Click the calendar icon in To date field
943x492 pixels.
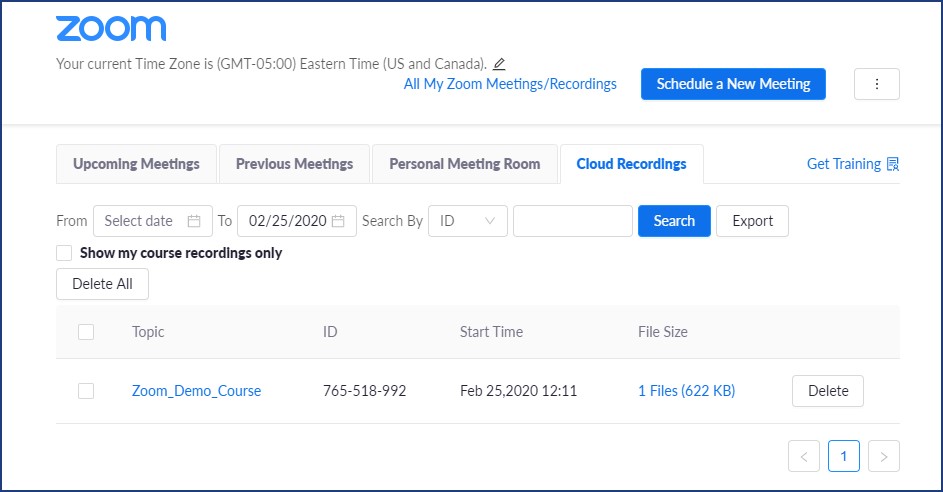339,221
